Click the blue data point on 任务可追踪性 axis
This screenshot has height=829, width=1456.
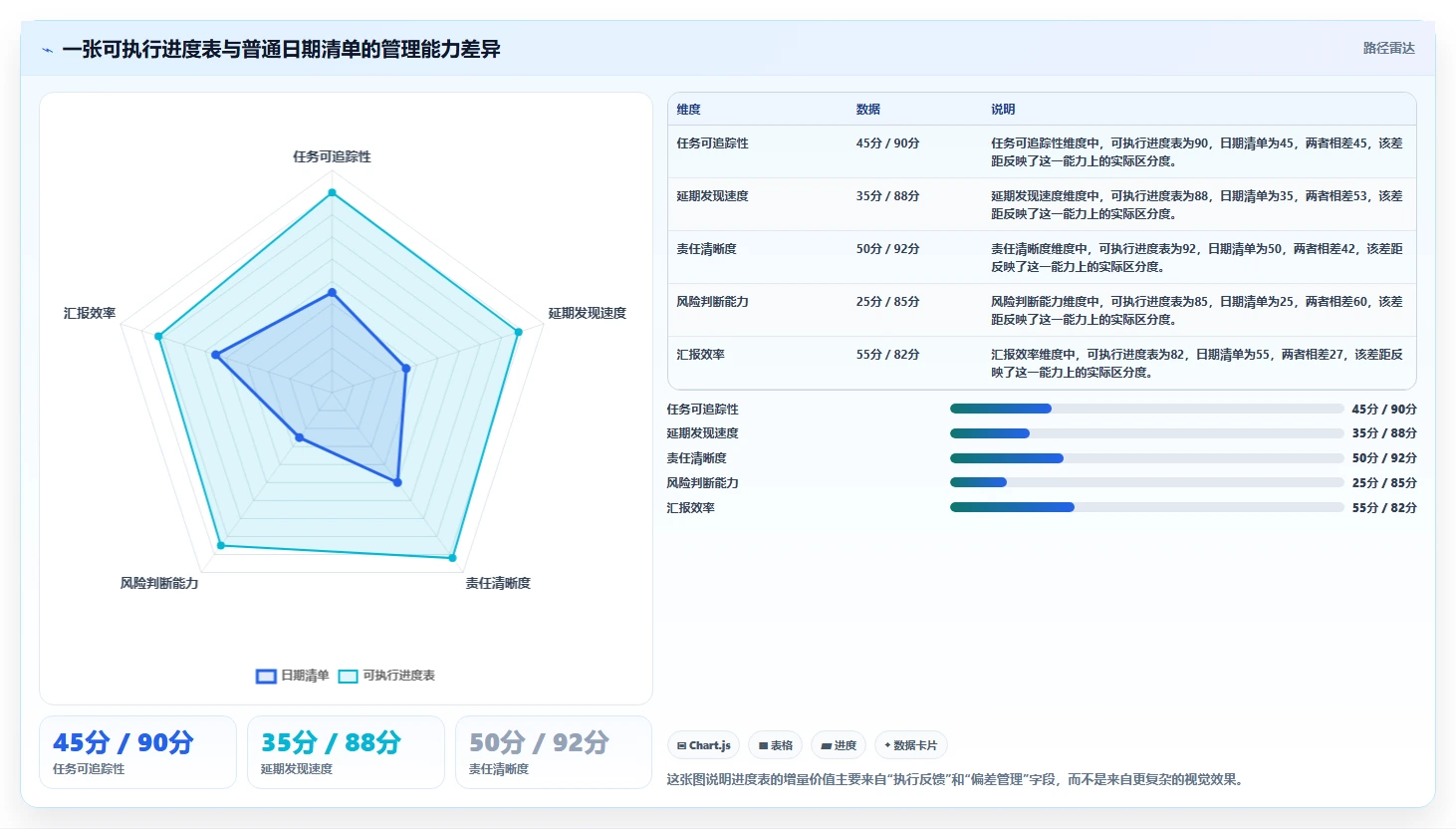coord(332,293)
